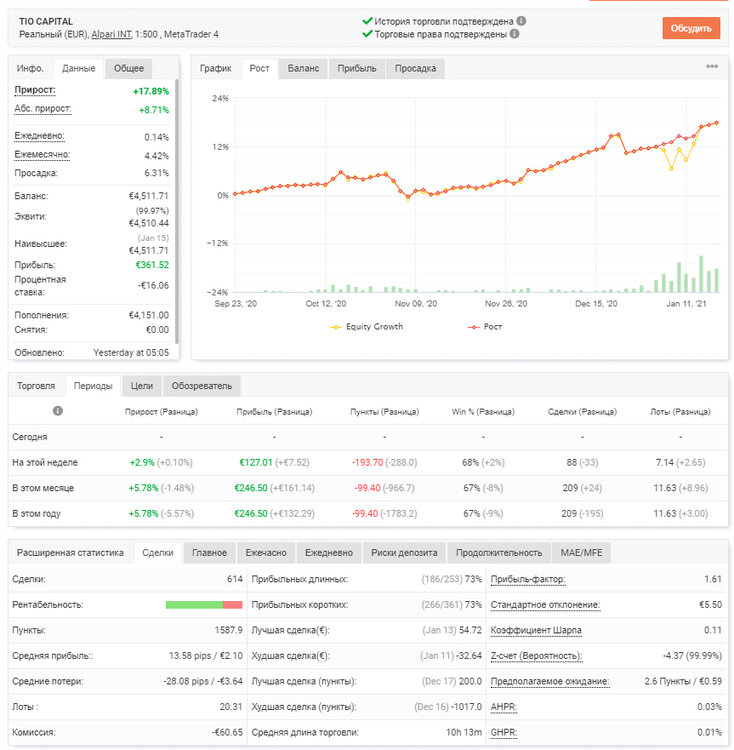Open Расширенная статистика tab
The width and height of the screenshot is (734, 750).
click(x=70, y=553)
